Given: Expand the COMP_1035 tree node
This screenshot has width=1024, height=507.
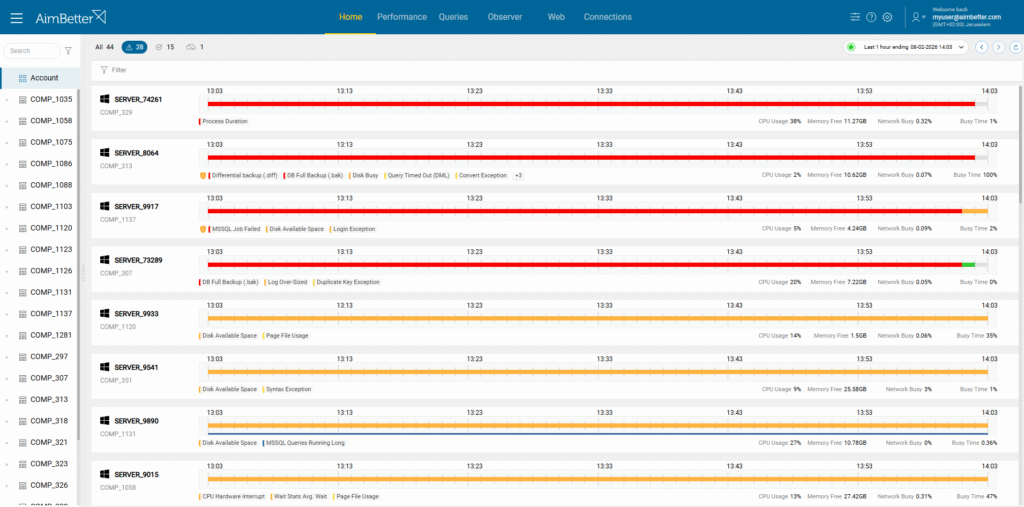Looking at the screenshot, I should point(7,100).
